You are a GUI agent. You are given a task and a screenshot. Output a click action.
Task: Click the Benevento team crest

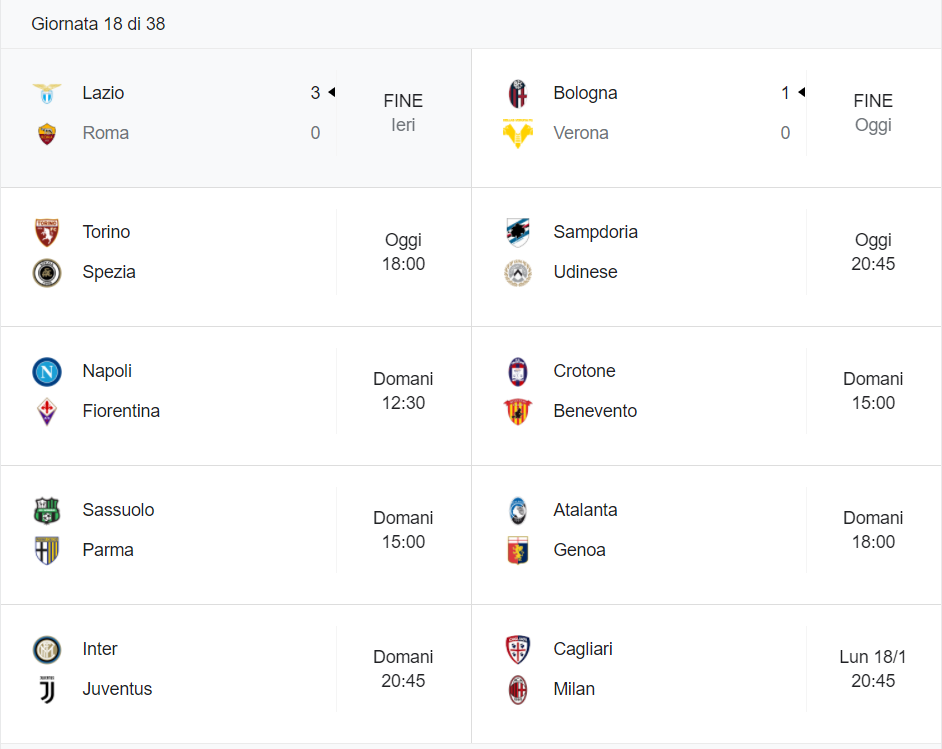pyautogui.click(x=518, y=411)
